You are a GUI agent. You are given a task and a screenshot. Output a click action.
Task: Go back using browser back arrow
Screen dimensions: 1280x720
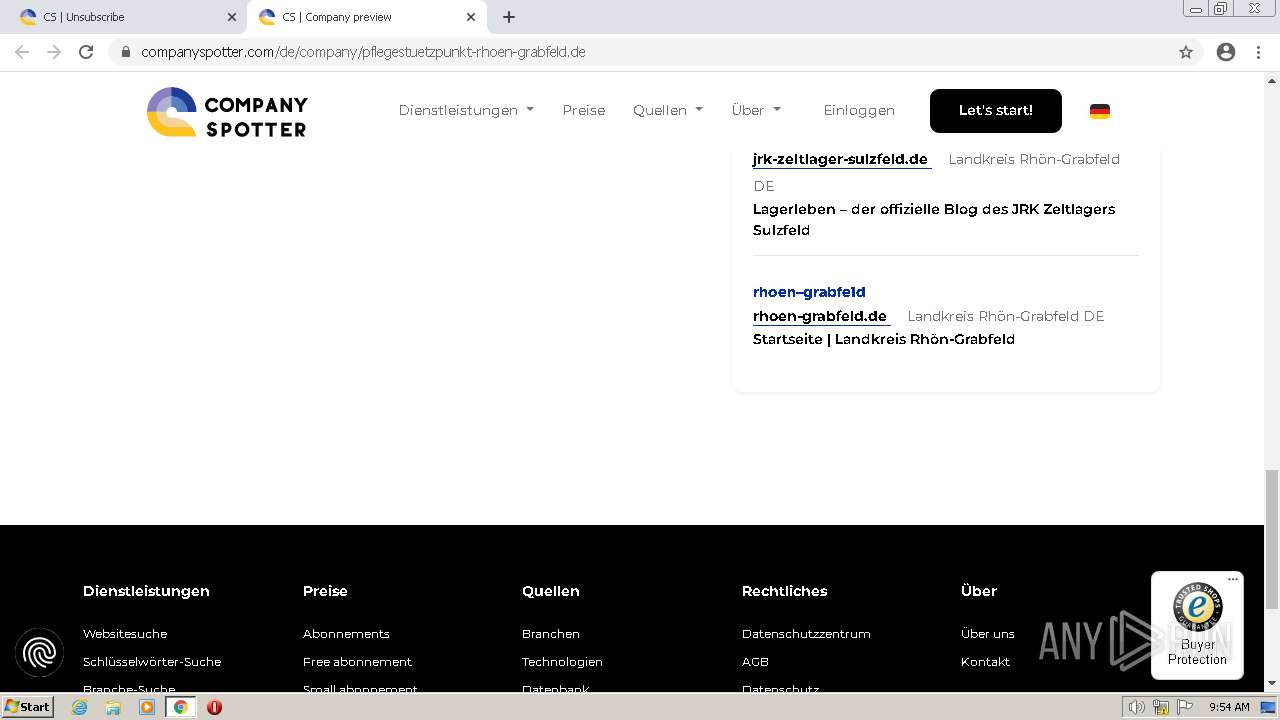tap(22, 52)
